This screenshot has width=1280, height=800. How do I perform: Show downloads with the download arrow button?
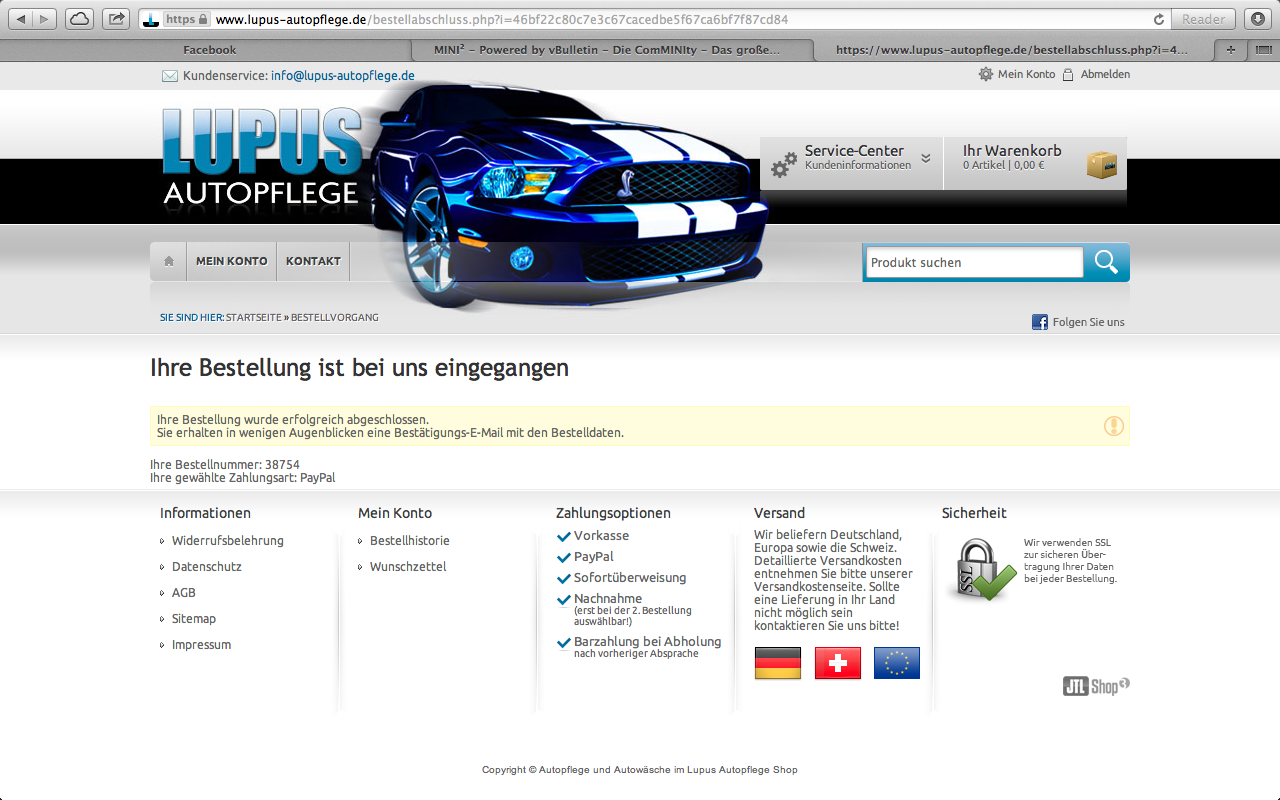(x=1258, y=19)
